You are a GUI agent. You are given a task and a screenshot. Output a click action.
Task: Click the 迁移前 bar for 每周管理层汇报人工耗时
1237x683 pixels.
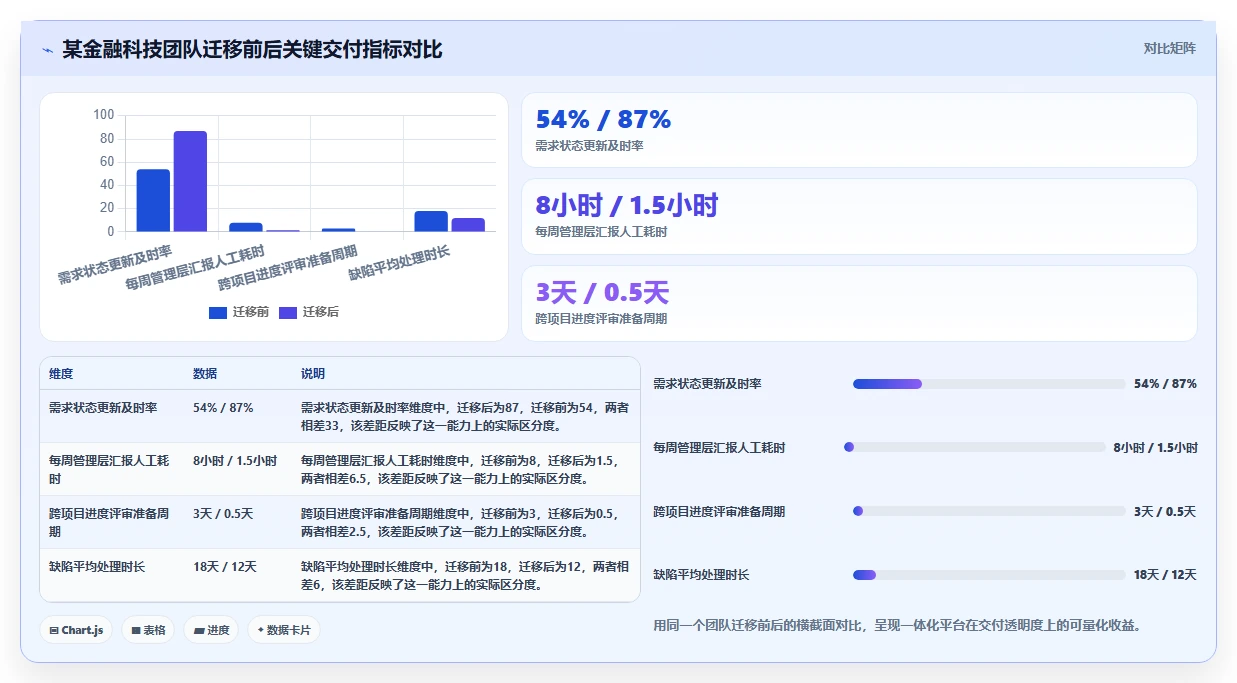(246, 227)
